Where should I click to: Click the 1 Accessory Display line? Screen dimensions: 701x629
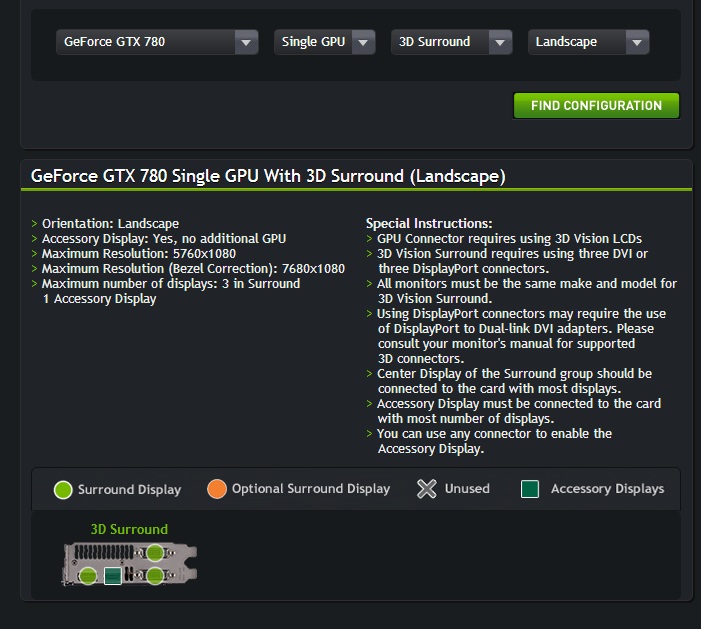click(99, 299)
